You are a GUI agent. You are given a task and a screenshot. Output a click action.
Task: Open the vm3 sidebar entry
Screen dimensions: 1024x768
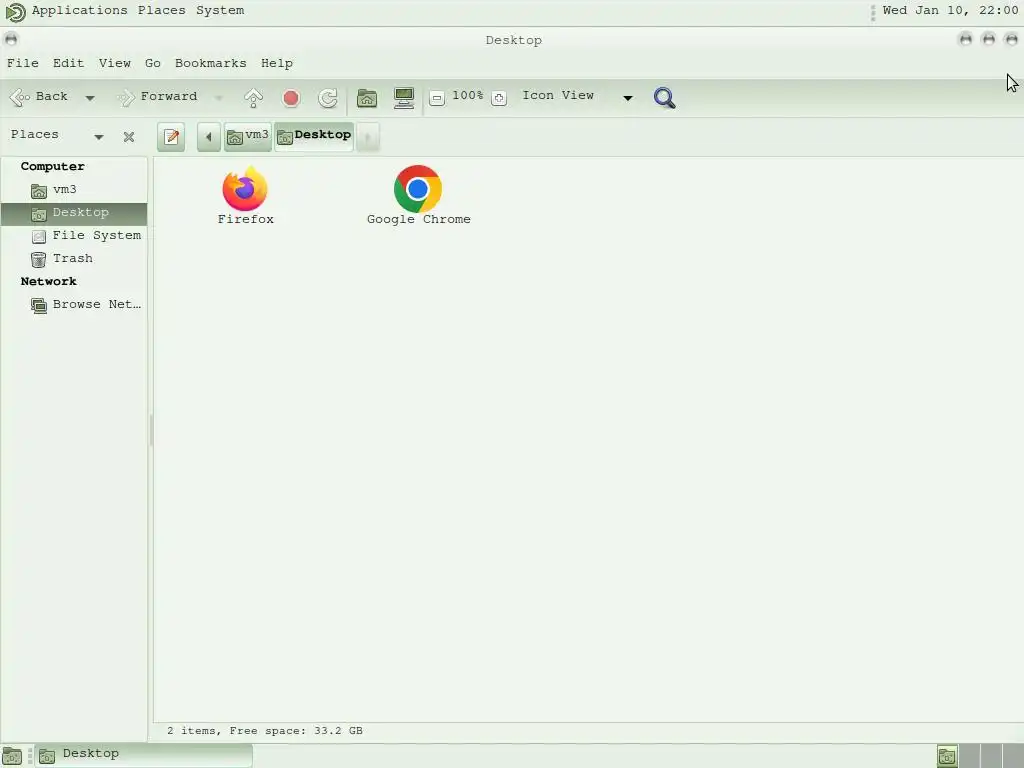pyautogui.click(x=74, y=189)
